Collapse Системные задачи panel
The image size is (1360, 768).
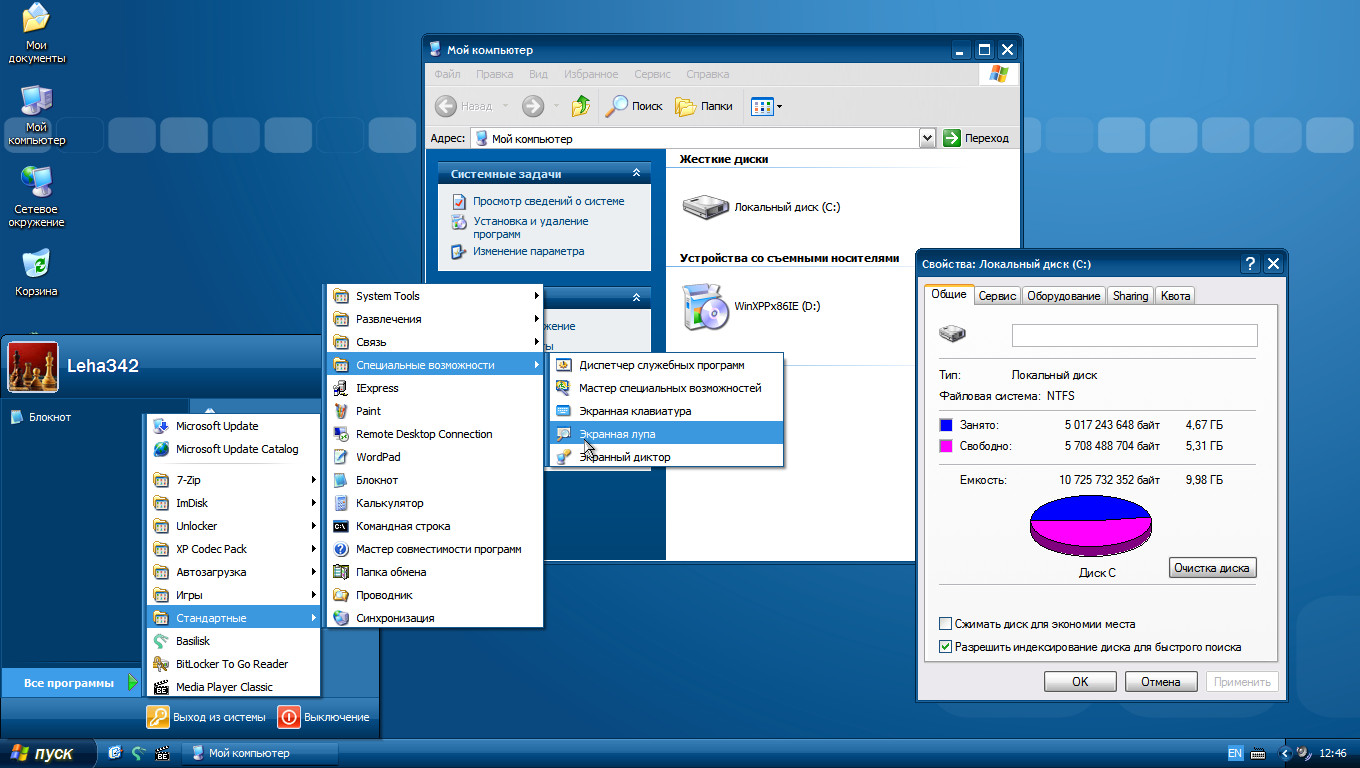[636, 174]
